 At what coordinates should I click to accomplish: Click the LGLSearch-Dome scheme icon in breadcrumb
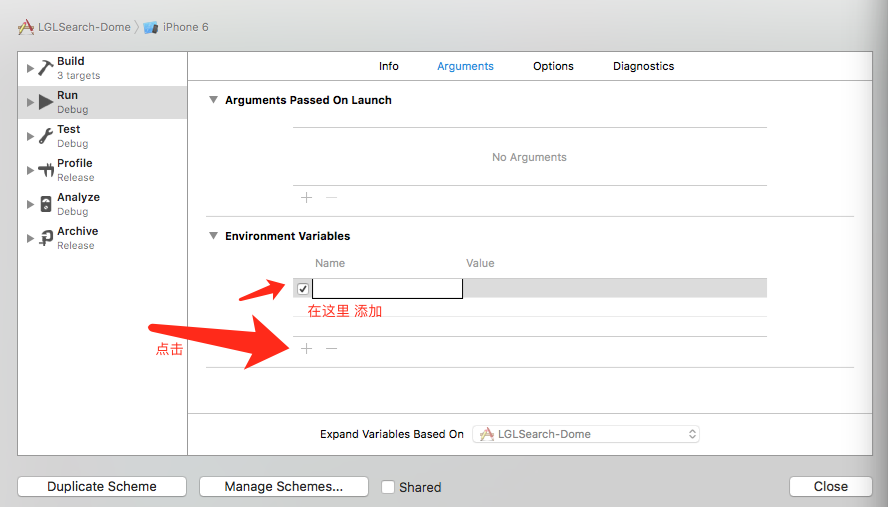26,27
